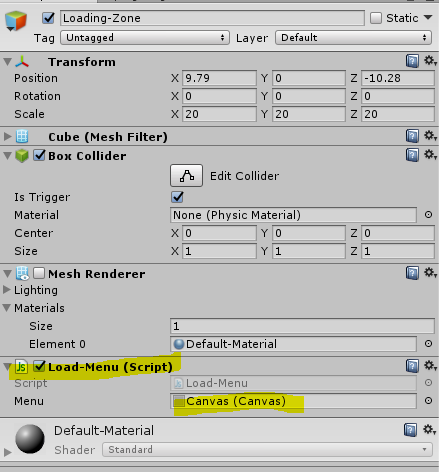Click the Loading-Zone object name field
The width and height of the screenshot is (439, 472).
coord(212,18)
